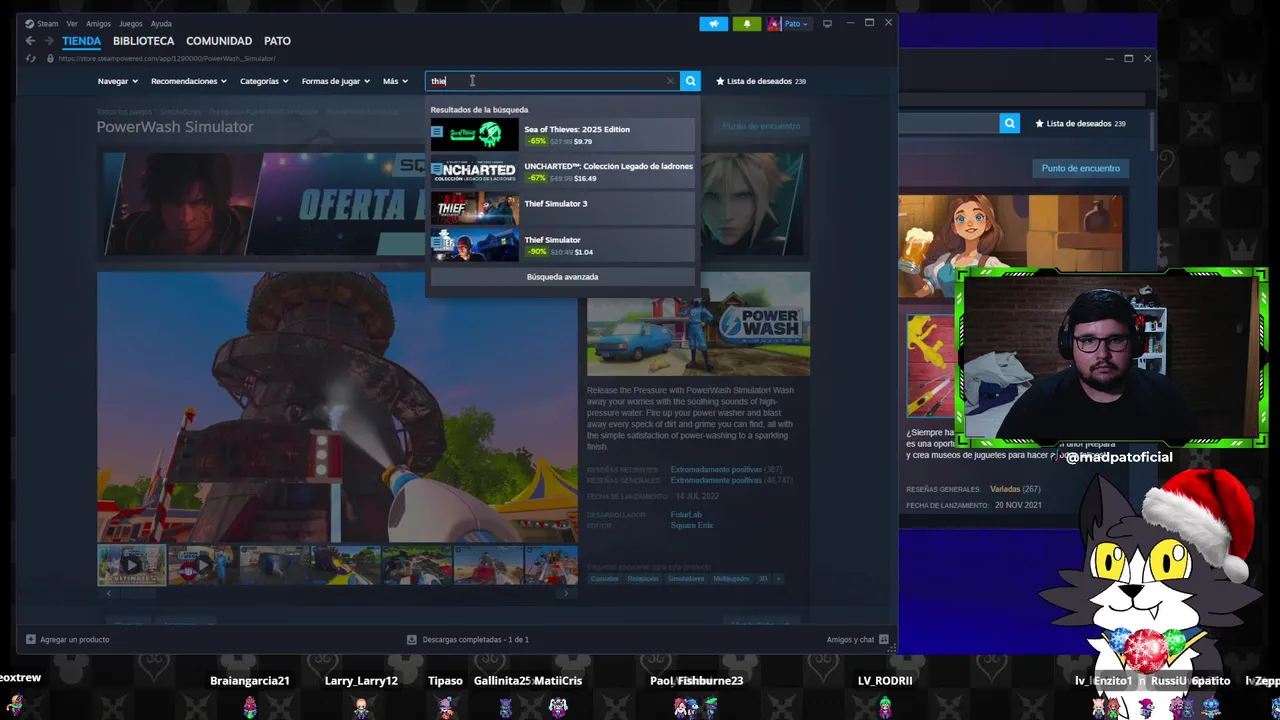Open Lista de deseados in front window

(x=761, y=81)
